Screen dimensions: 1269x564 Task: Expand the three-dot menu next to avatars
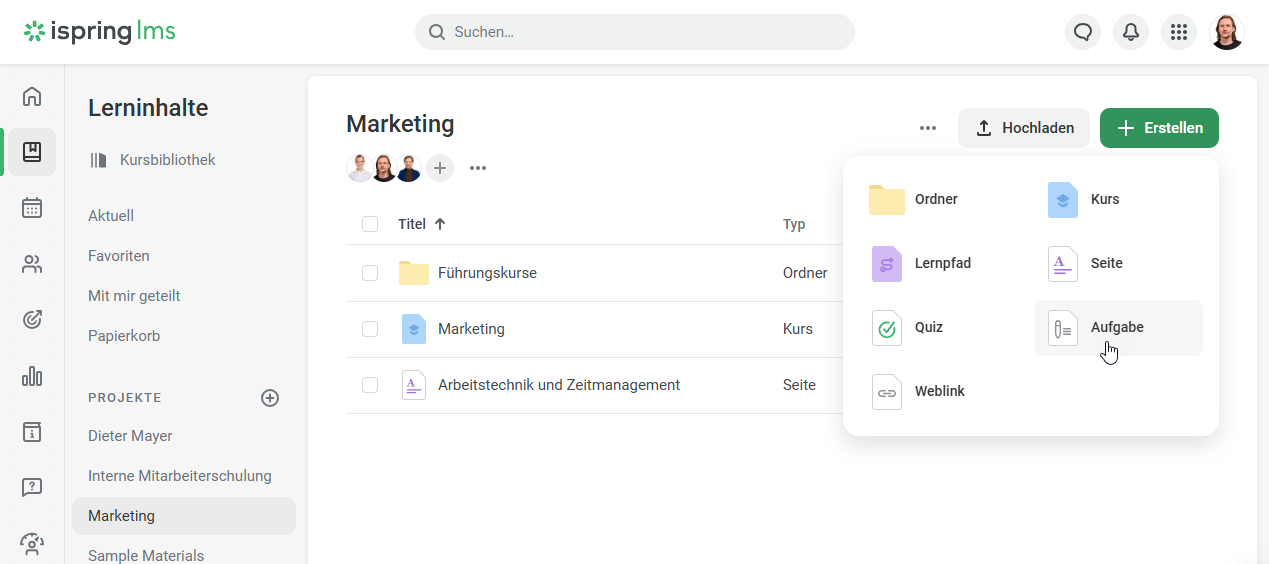tap(478, 168)
